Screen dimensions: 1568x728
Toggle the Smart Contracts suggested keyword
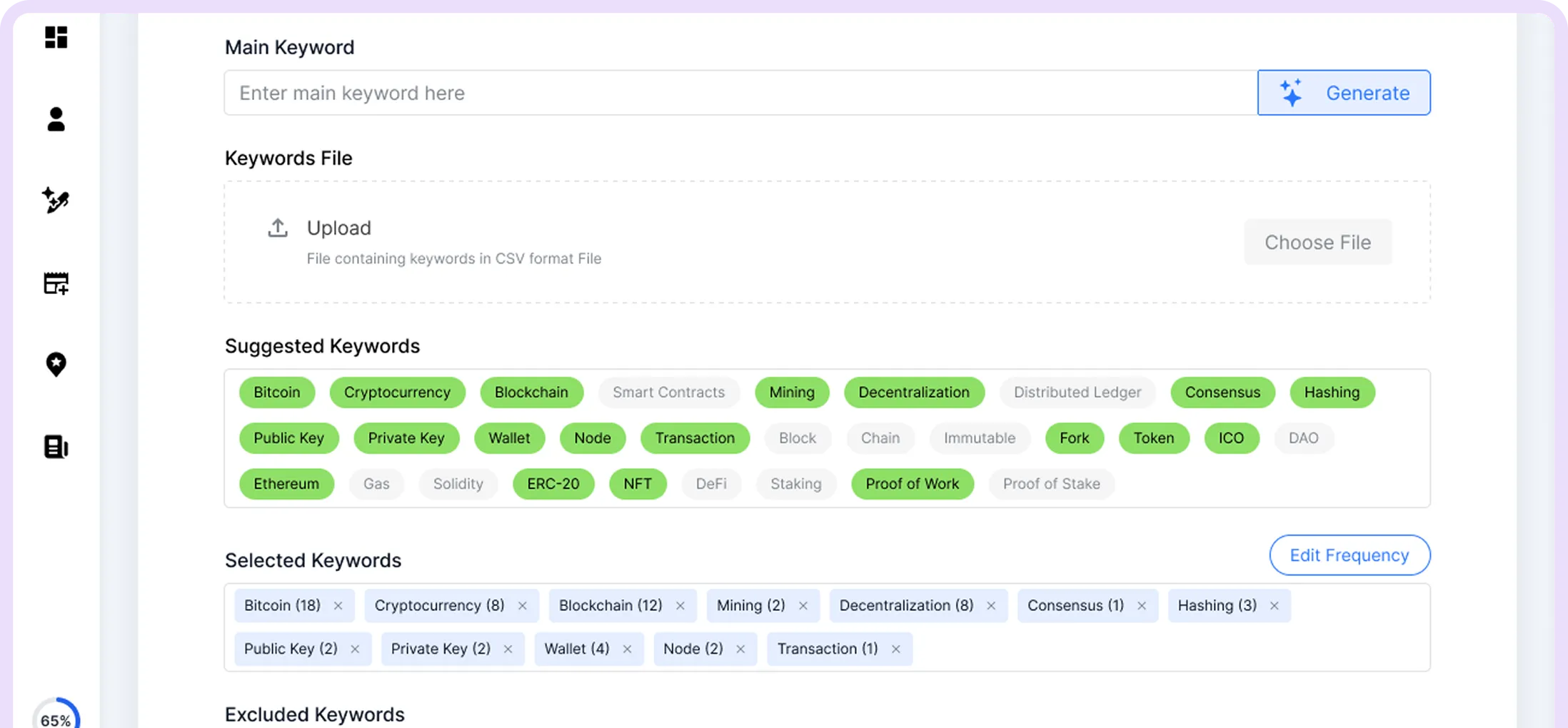pyautogui.click(x=668, y=393)
